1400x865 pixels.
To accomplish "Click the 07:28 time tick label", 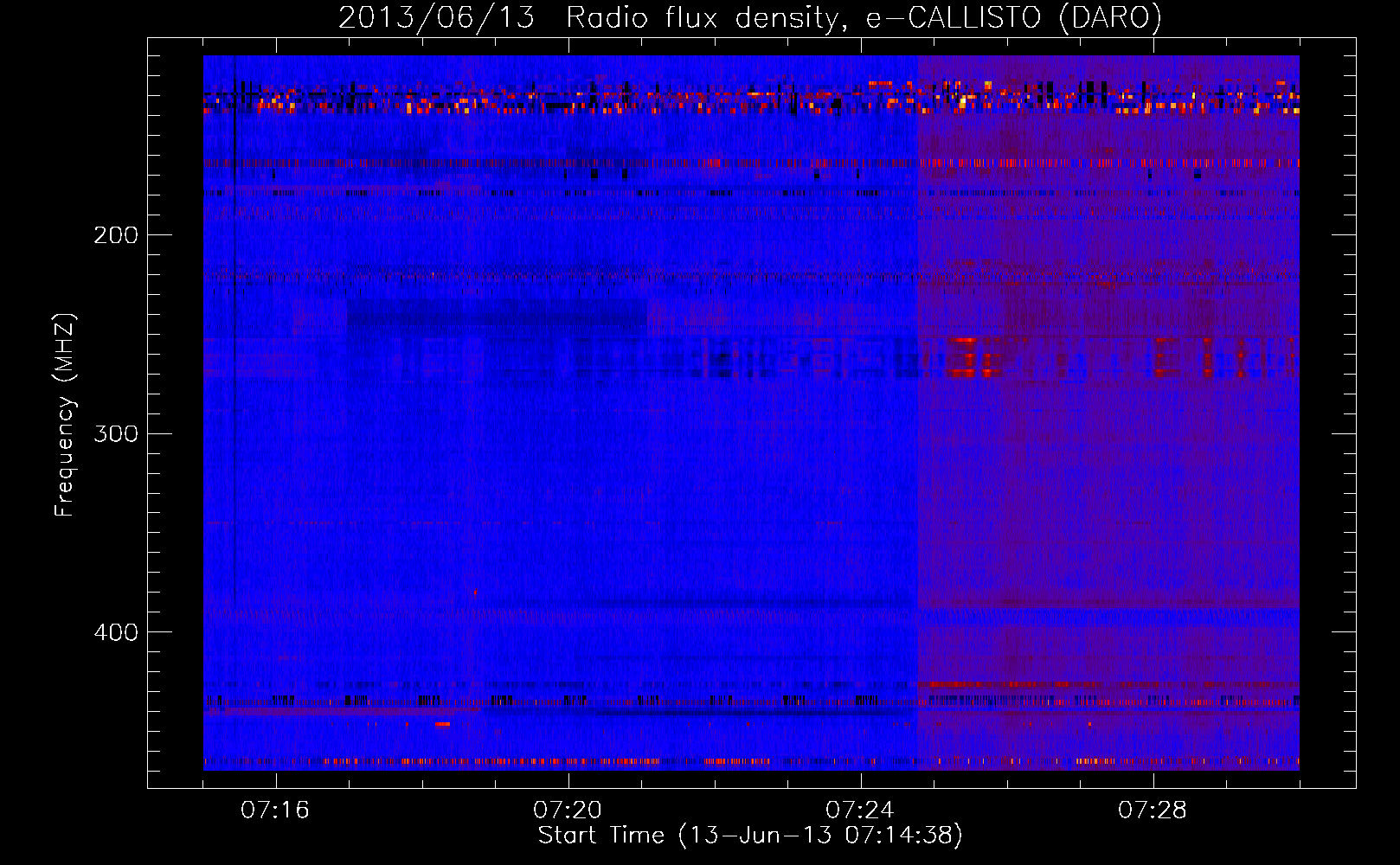I will coord(1153,810).
